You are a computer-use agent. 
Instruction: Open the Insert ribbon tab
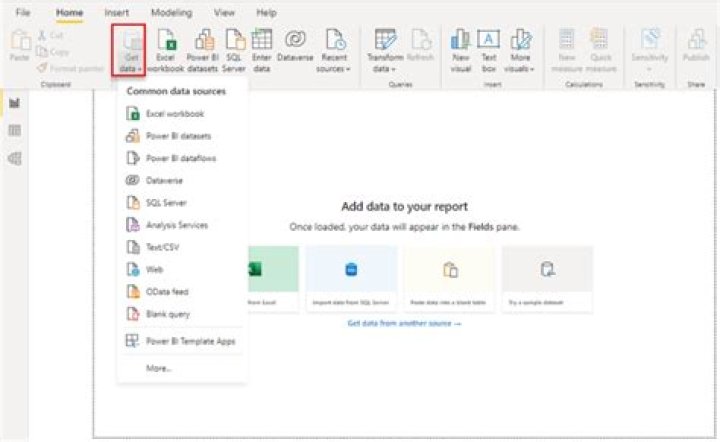point(116,13)
